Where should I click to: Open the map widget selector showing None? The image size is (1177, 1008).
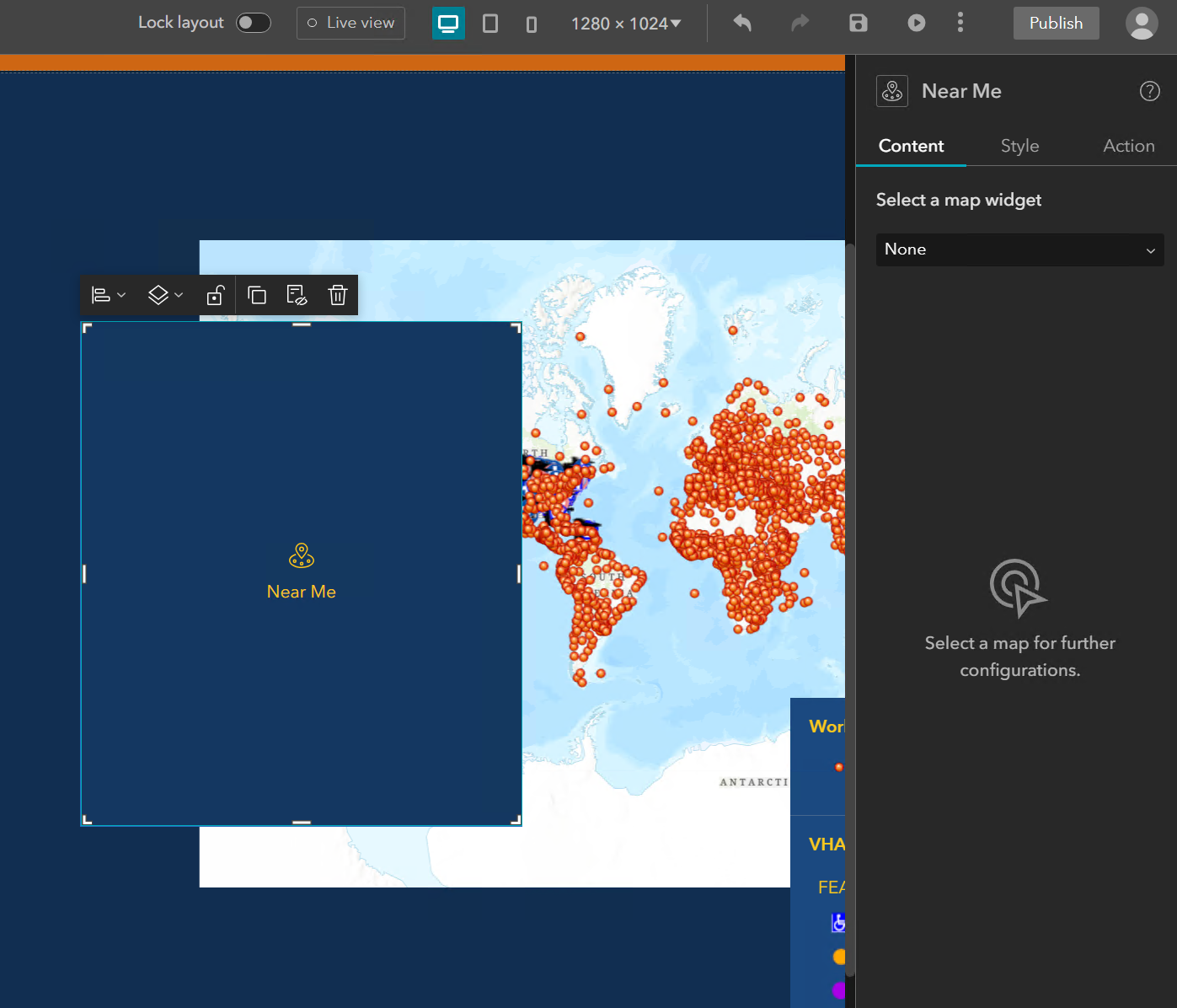coord(1019,249)
